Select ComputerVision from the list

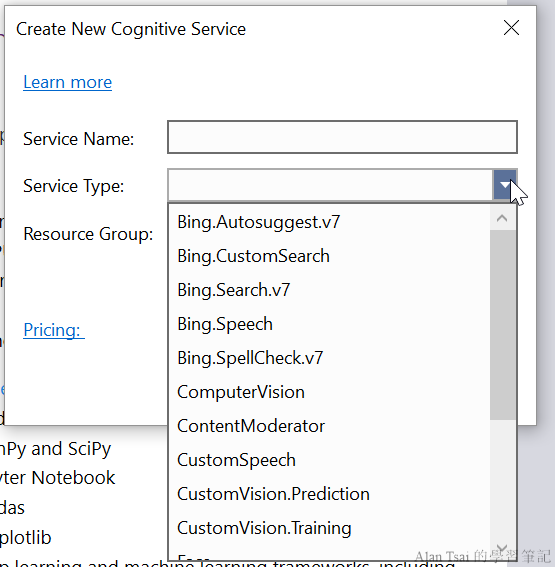(x=329, y=392)
